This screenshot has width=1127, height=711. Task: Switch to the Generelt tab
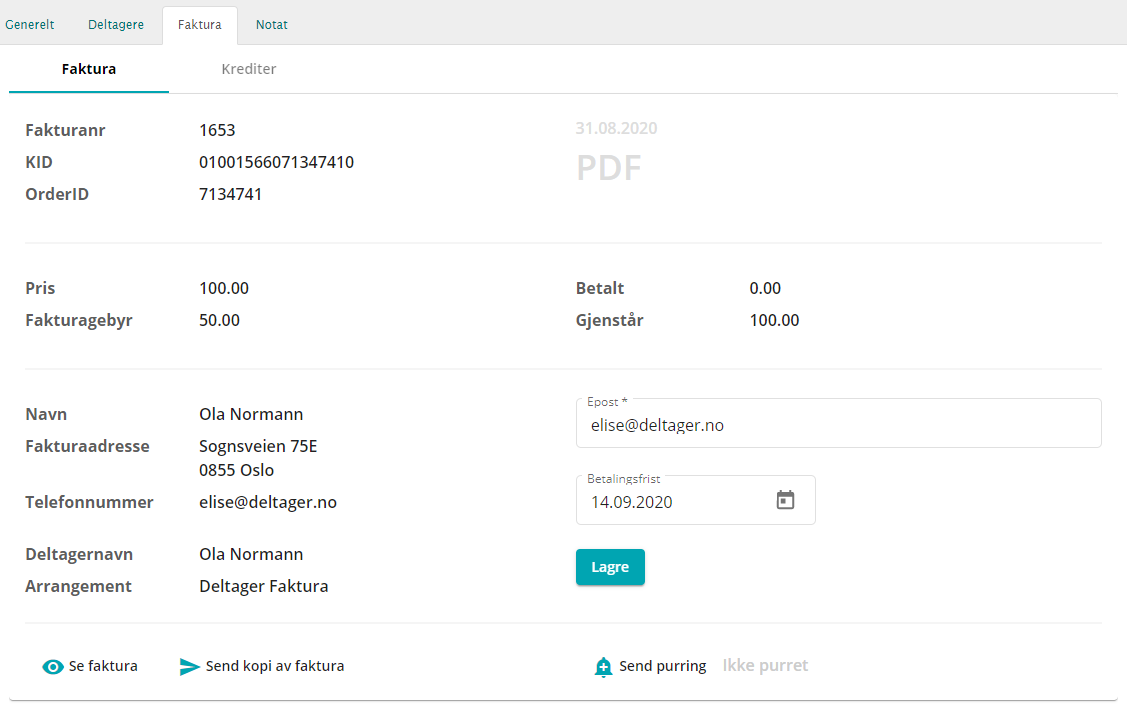click(x=29, y=24)
